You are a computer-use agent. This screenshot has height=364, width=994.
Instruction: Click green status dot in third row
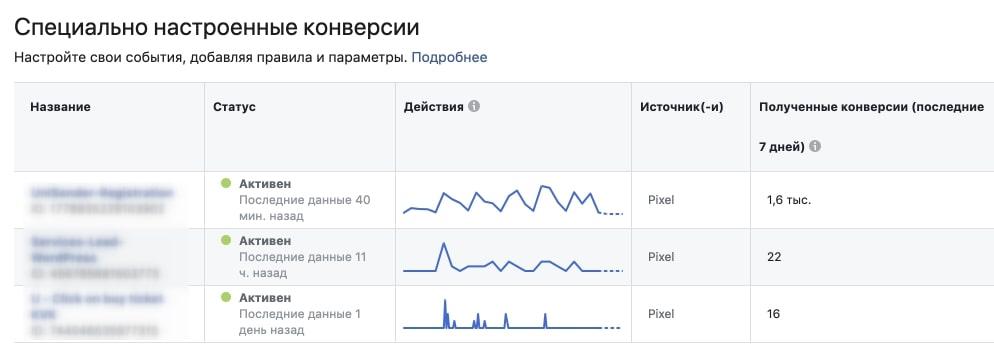point(226,298)
